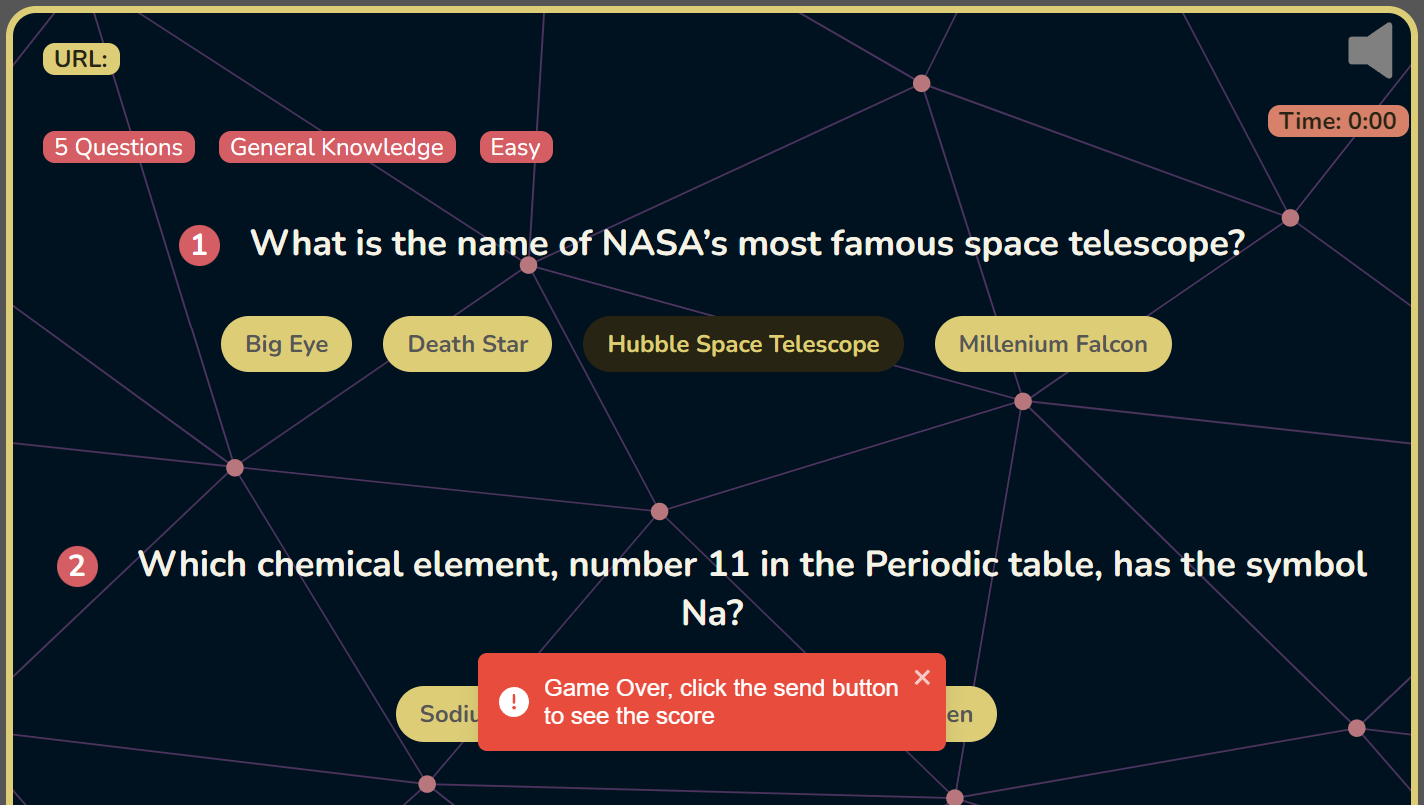Choose the Death Star answer

point(467,344)
